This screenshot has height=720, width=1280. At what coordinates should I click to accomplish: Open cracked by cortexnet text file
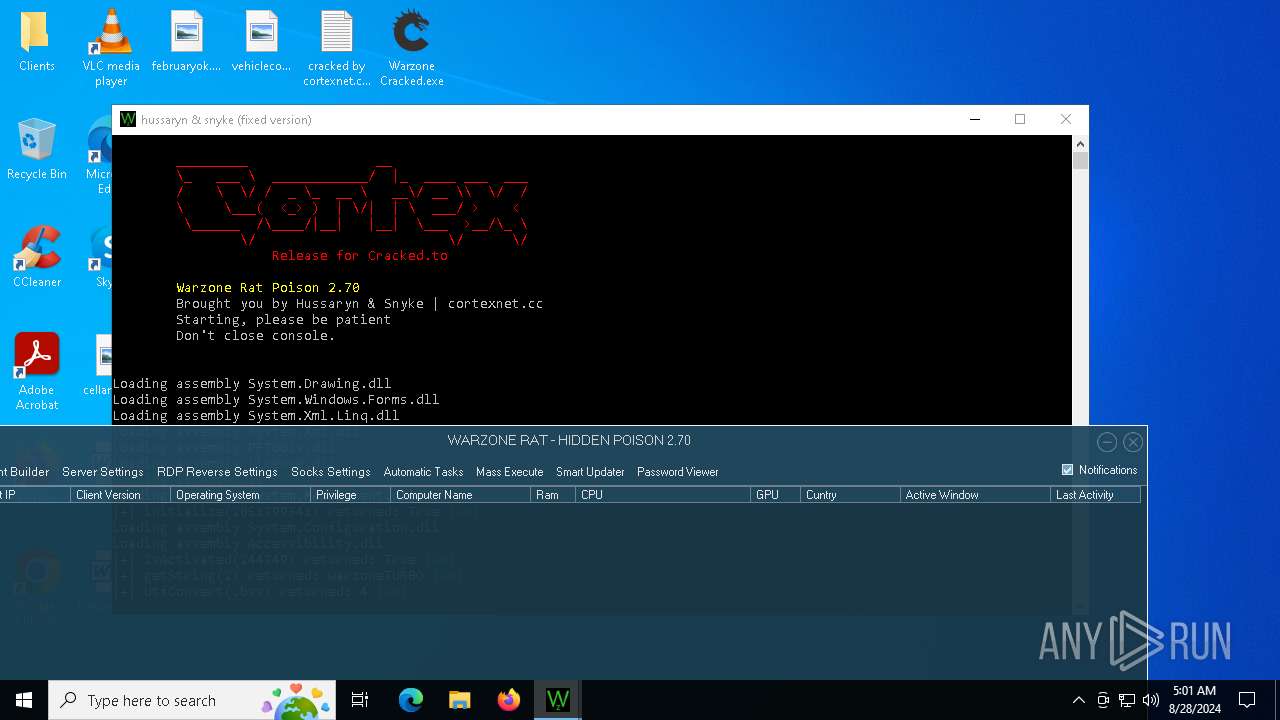point(336,48)
